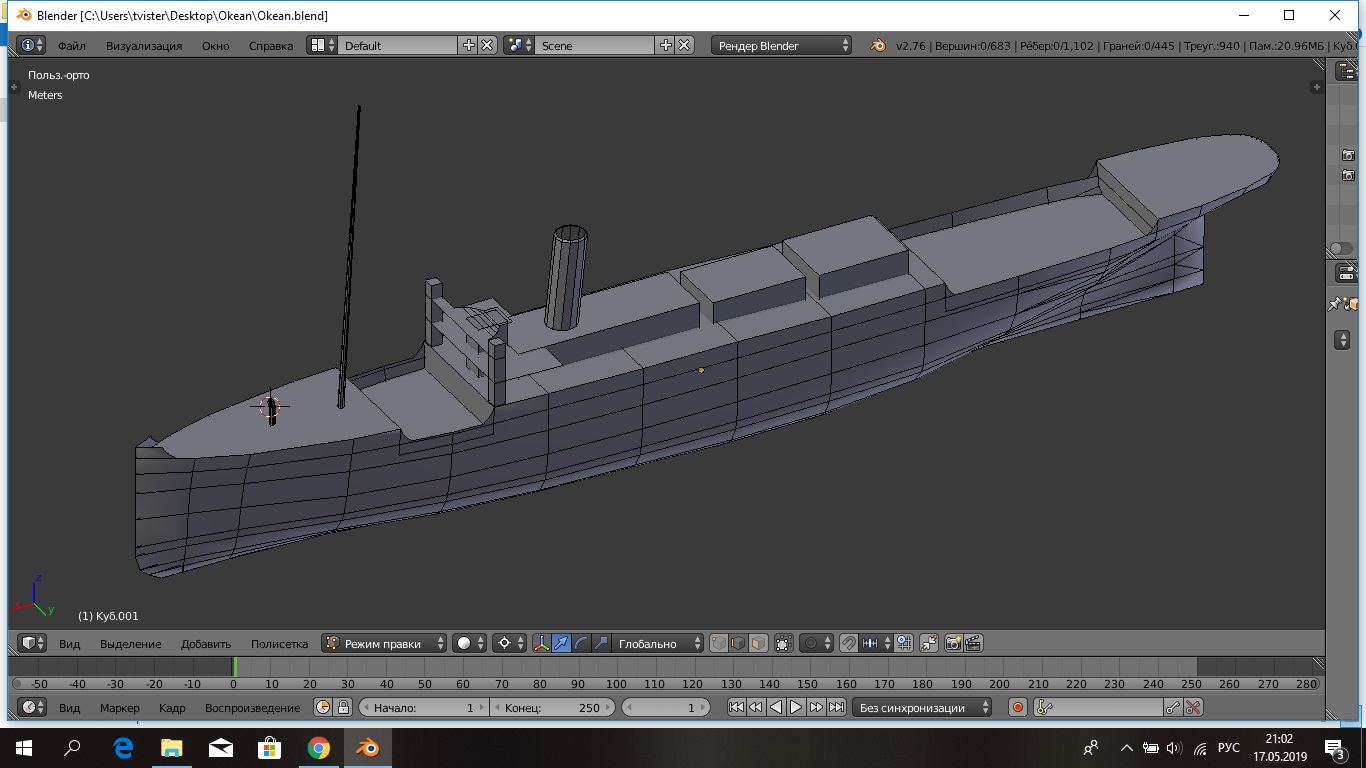Click the delete keyframe icon in timeline
The width and height of the screenshot is (1366, 768).
[x=1193, y=708]
